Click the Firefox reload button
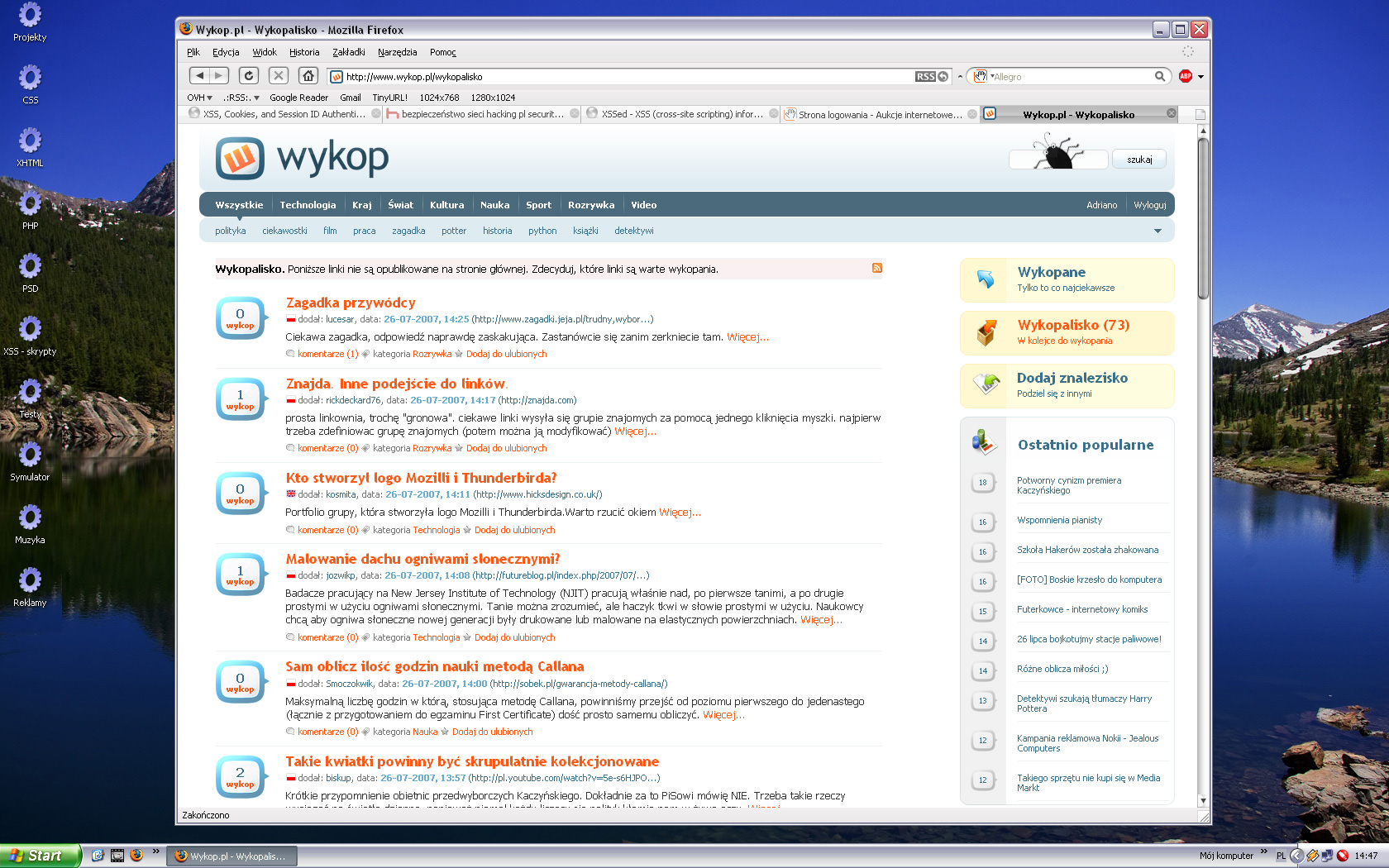This screenshot has height=868, width=1389. 248,76
